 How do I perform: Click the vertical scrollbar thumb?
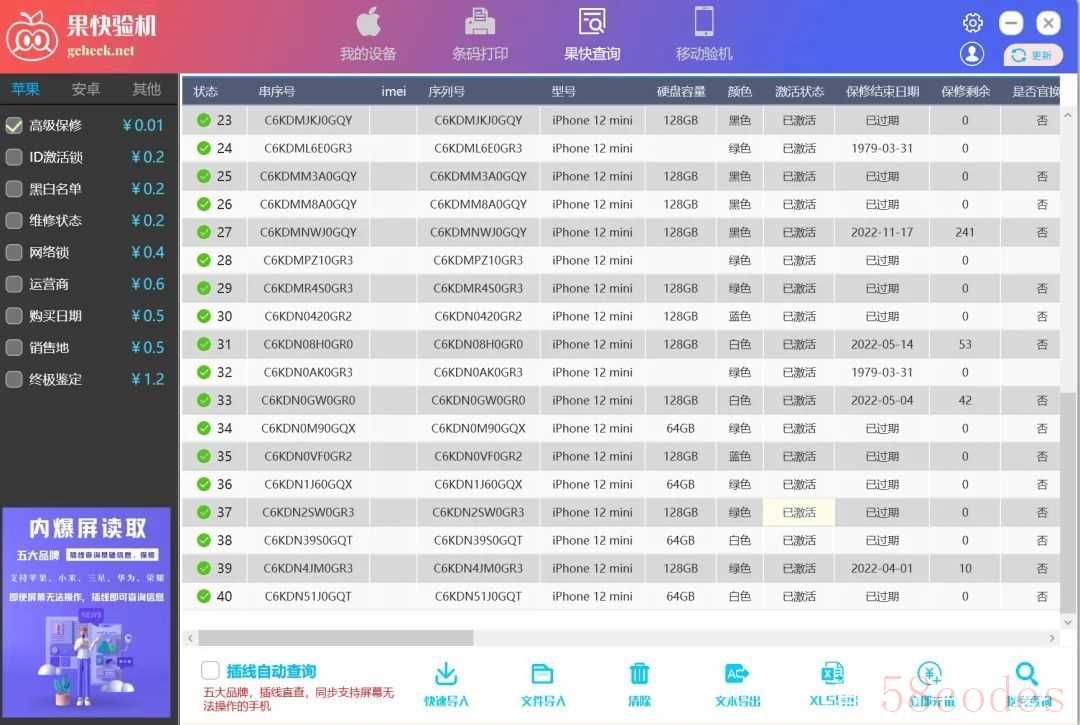click(1068, 502)
